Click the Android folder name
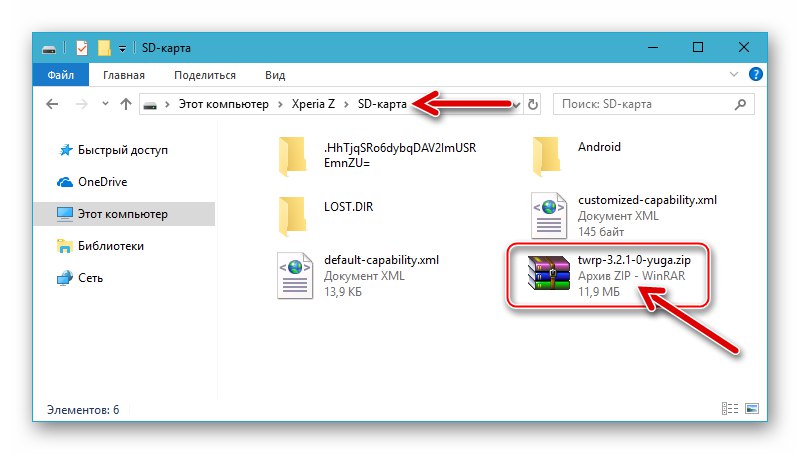Image resolution: width=800 pixels, height=454 pixels. tap(599, 147)
